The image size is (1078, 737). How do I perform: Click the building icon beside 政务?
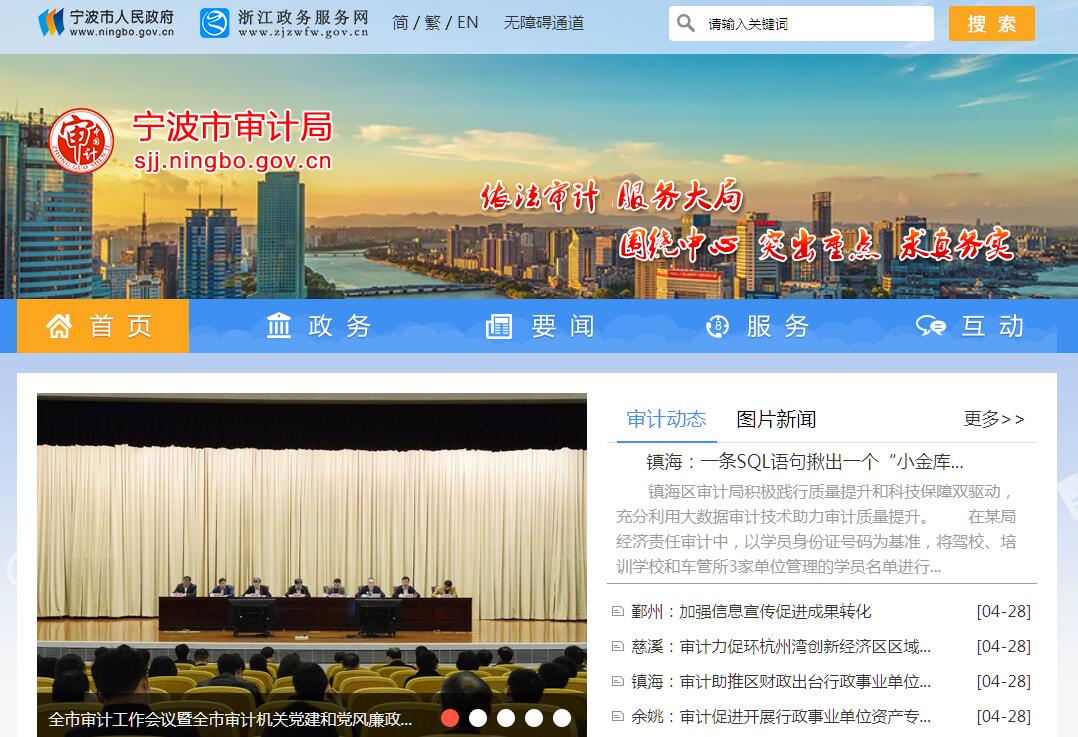[279, 326]
